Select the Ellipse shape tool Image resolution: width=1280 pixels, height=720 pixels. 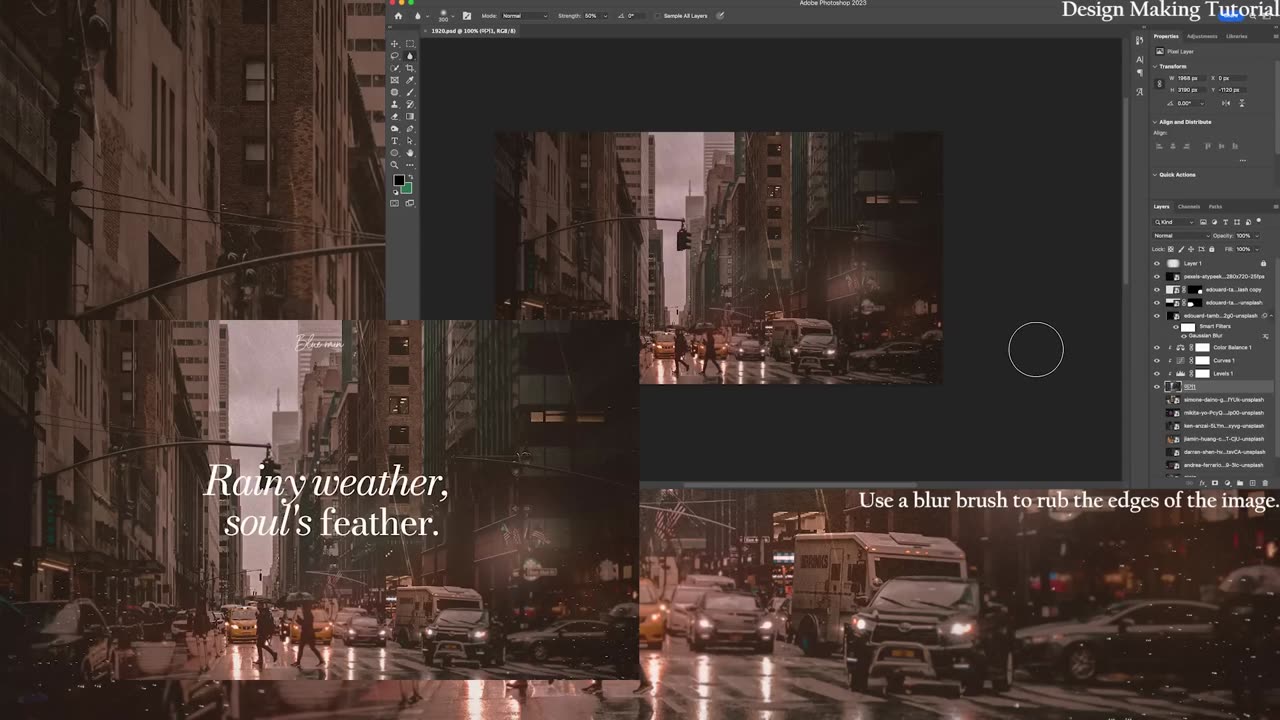395,153
